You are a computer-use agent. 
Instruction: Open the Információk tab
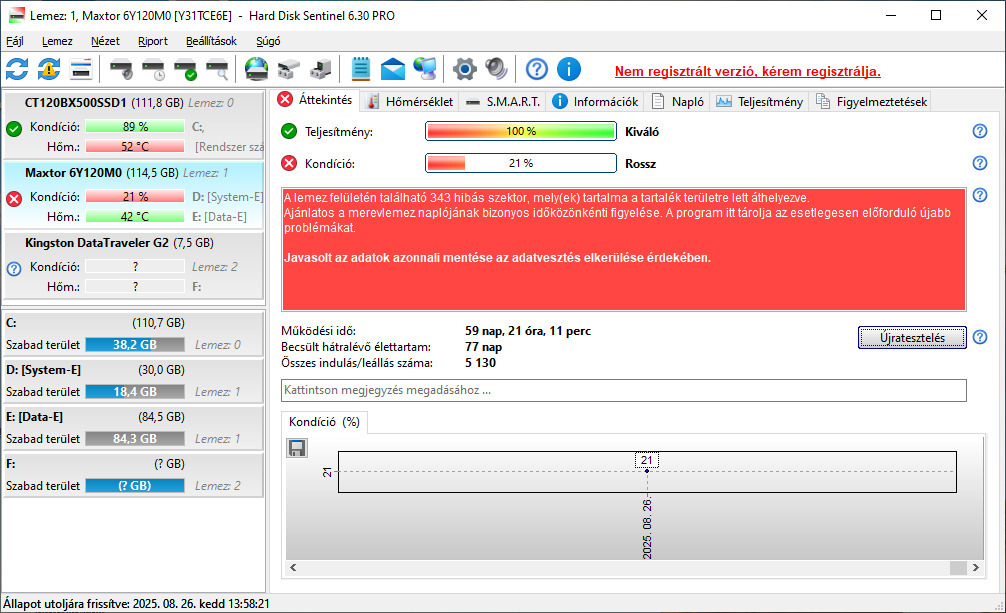point(595,101)
